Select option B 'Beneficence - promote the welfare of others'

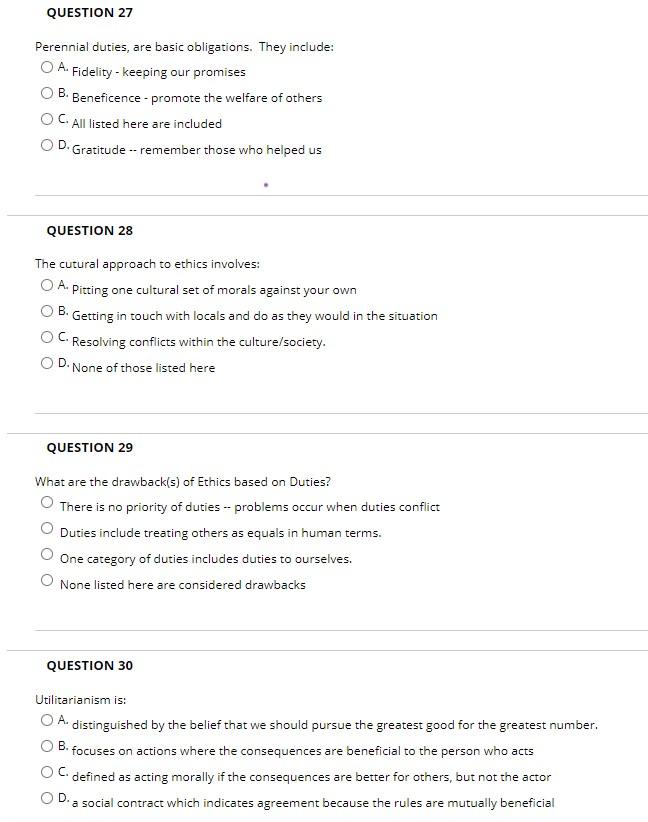(46, 92)
